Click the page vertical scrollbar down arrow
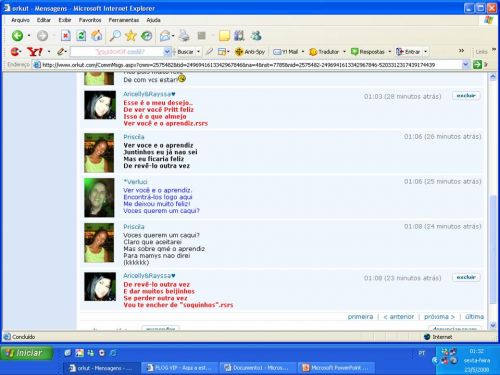This screenshot has width=500, height=375. (x=493, y=325)
